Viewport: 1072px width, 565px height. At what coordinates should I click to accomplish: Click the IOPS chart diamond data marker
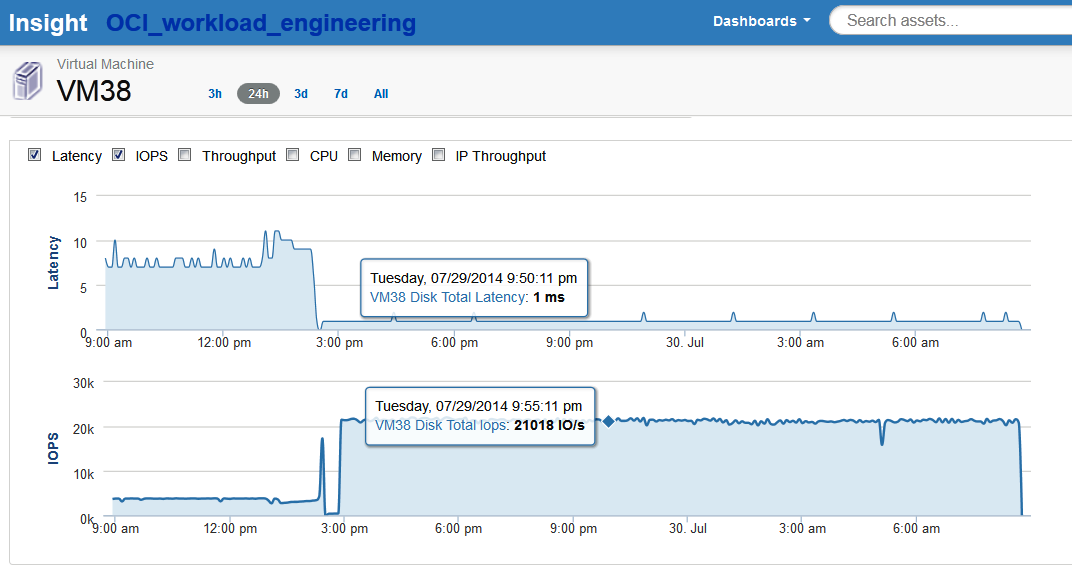607,422
